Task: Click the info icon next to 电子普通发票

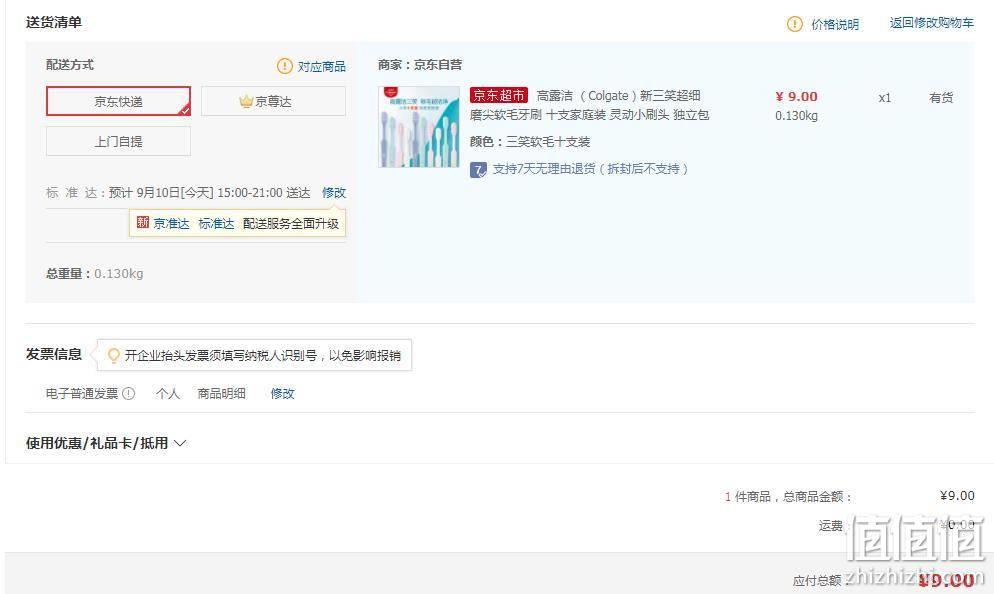Action: (x=128, y=394)
